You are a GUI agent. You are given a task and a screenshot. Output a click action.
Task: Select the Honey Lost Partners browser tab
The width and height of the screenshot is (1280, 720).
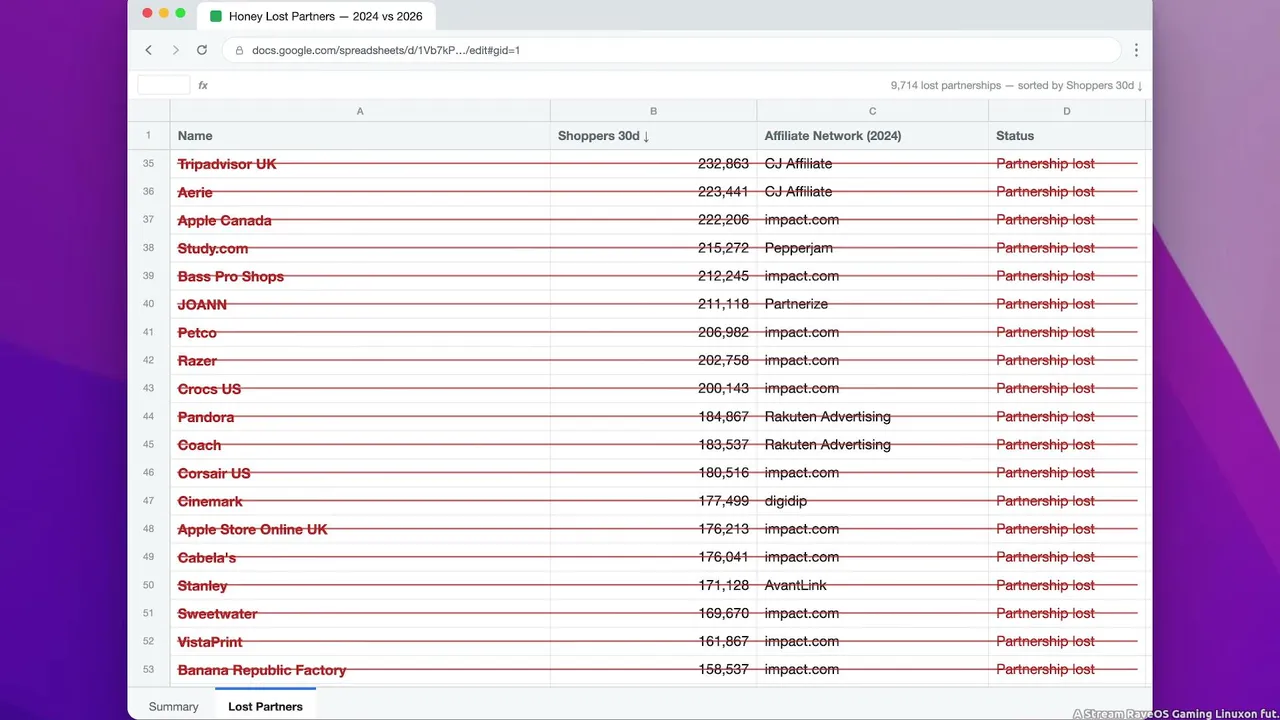click(317, 16)
